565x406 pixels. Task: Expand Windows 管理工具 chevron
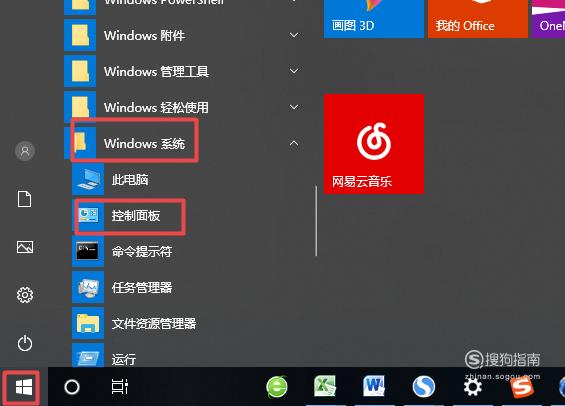(x=294, y=71)
